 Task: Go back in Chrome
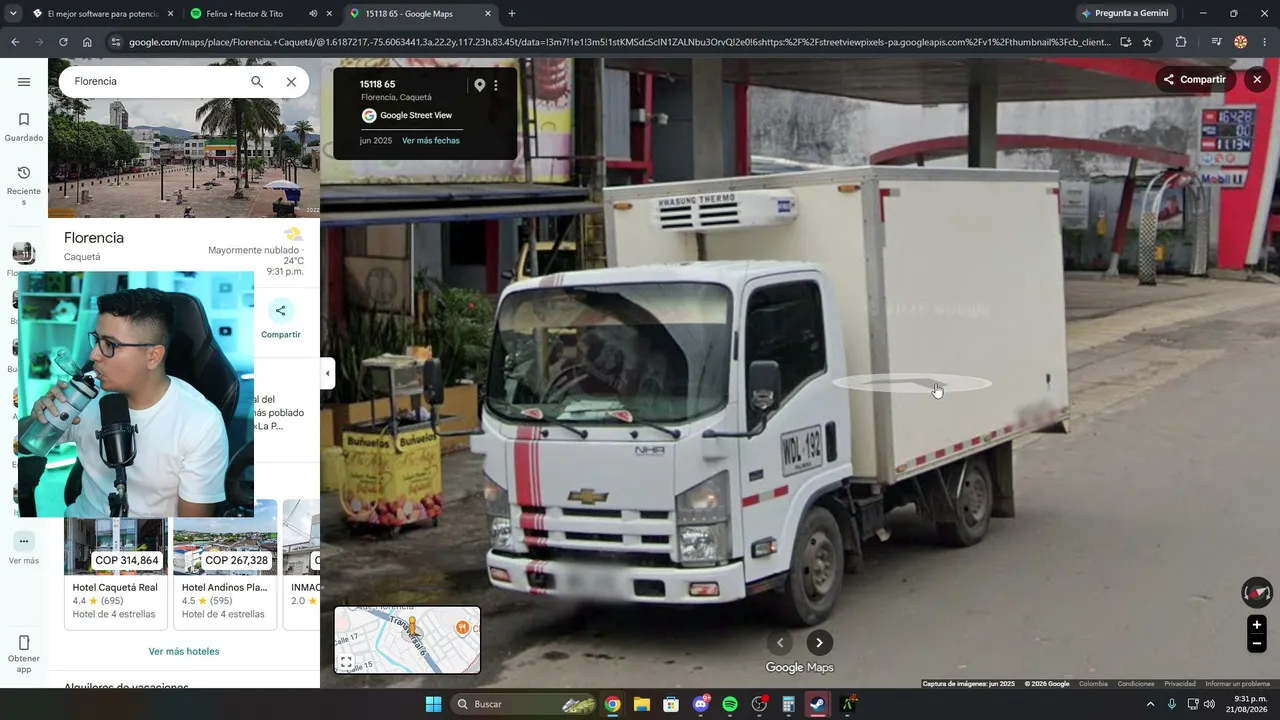[x=15, y=42]
